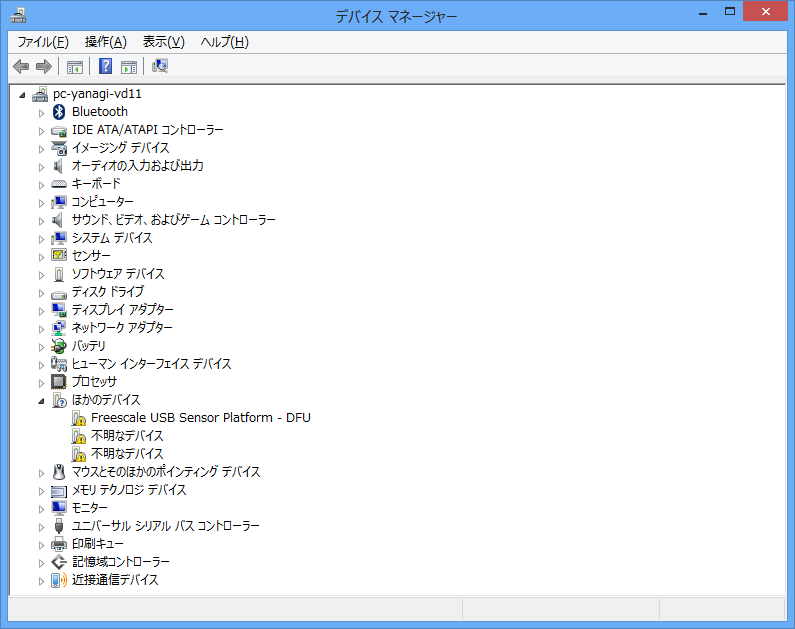Screen dimensions: 795x629
Task: Close the デバイス マネージャー window
Action: [x=766, y=12]
